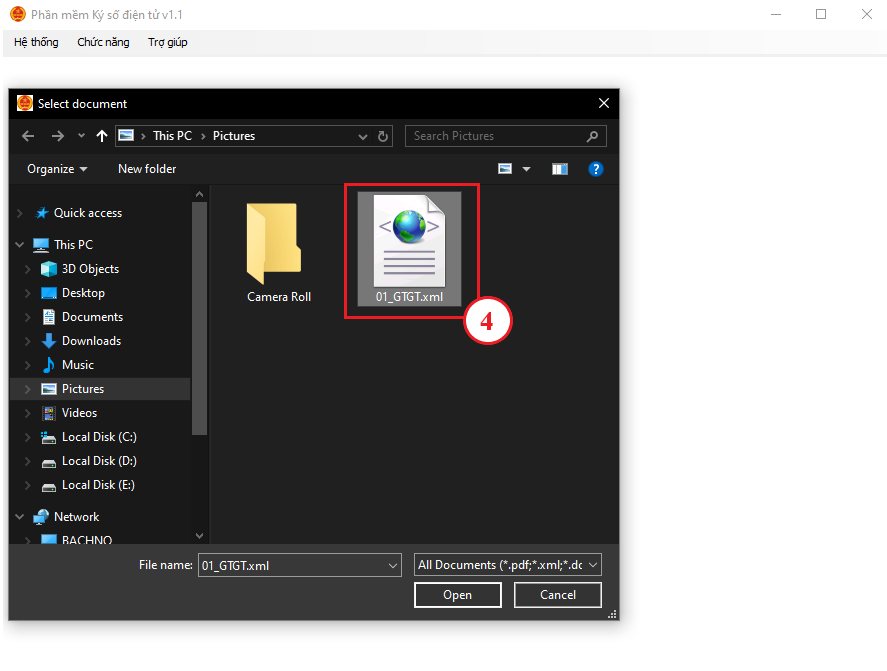Expand the Quick access tree node
The width and height of the screenshot is (887, 671).
(21, 213)
